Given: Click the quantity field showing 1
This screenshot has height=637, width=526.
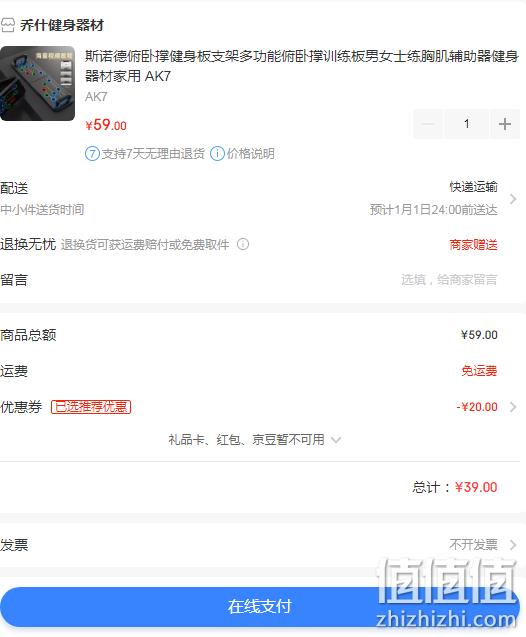Looking at the screenshot, I should pyautogui.click(x=467, y=124).
